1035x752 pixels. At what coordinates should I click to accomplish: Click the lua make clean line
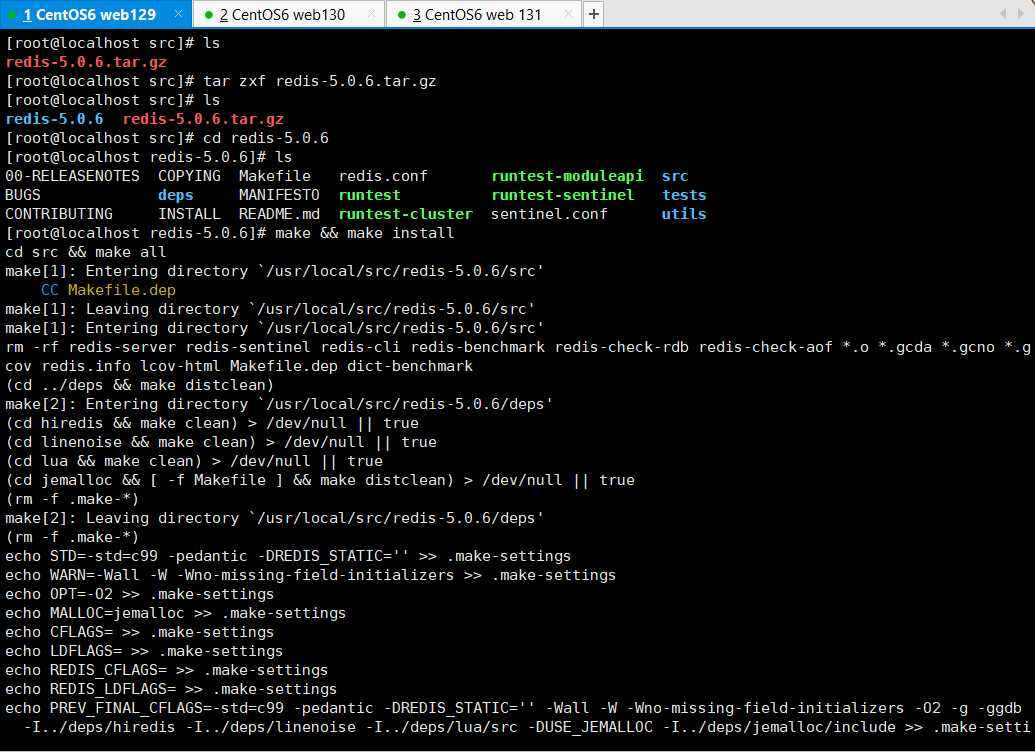[194, 461]
